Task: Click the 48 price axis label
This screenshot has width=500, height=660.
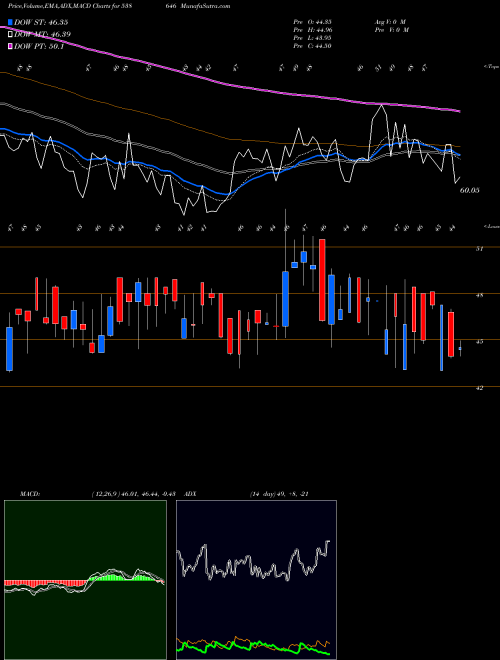Action: click(x=479, y=295)
